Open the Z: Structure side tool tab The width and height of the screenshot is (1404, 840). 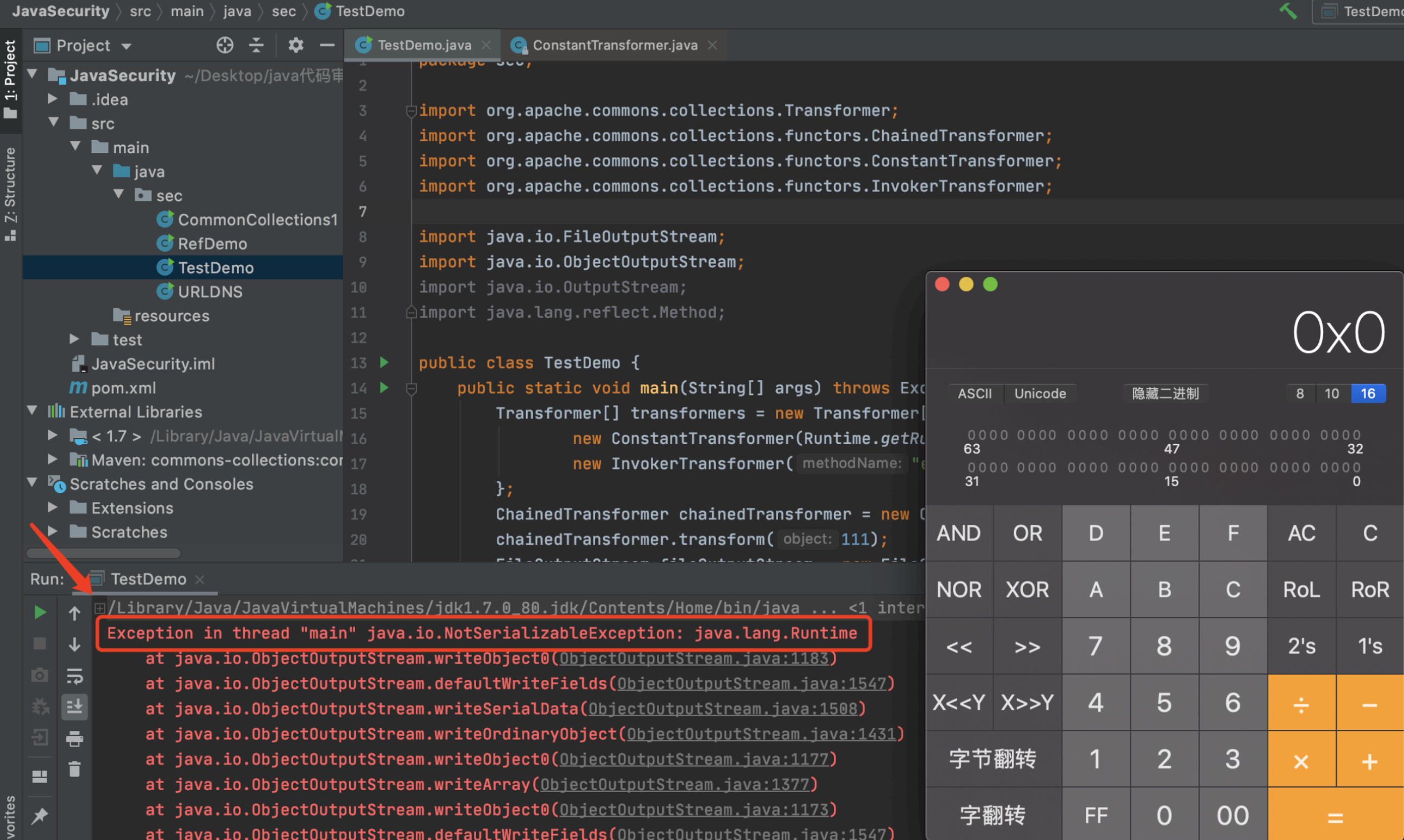[x=10, y=194]
